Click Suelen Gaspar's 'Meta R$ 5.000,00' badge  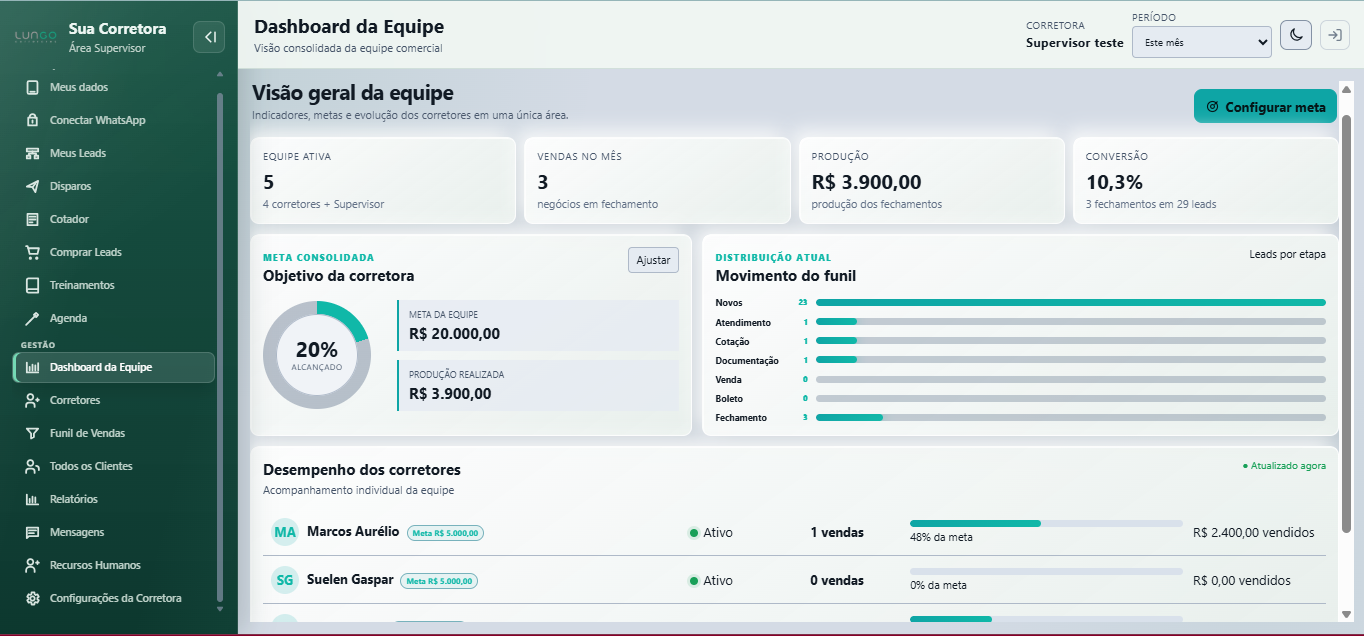pyautogui.click(x=439, y=581)
